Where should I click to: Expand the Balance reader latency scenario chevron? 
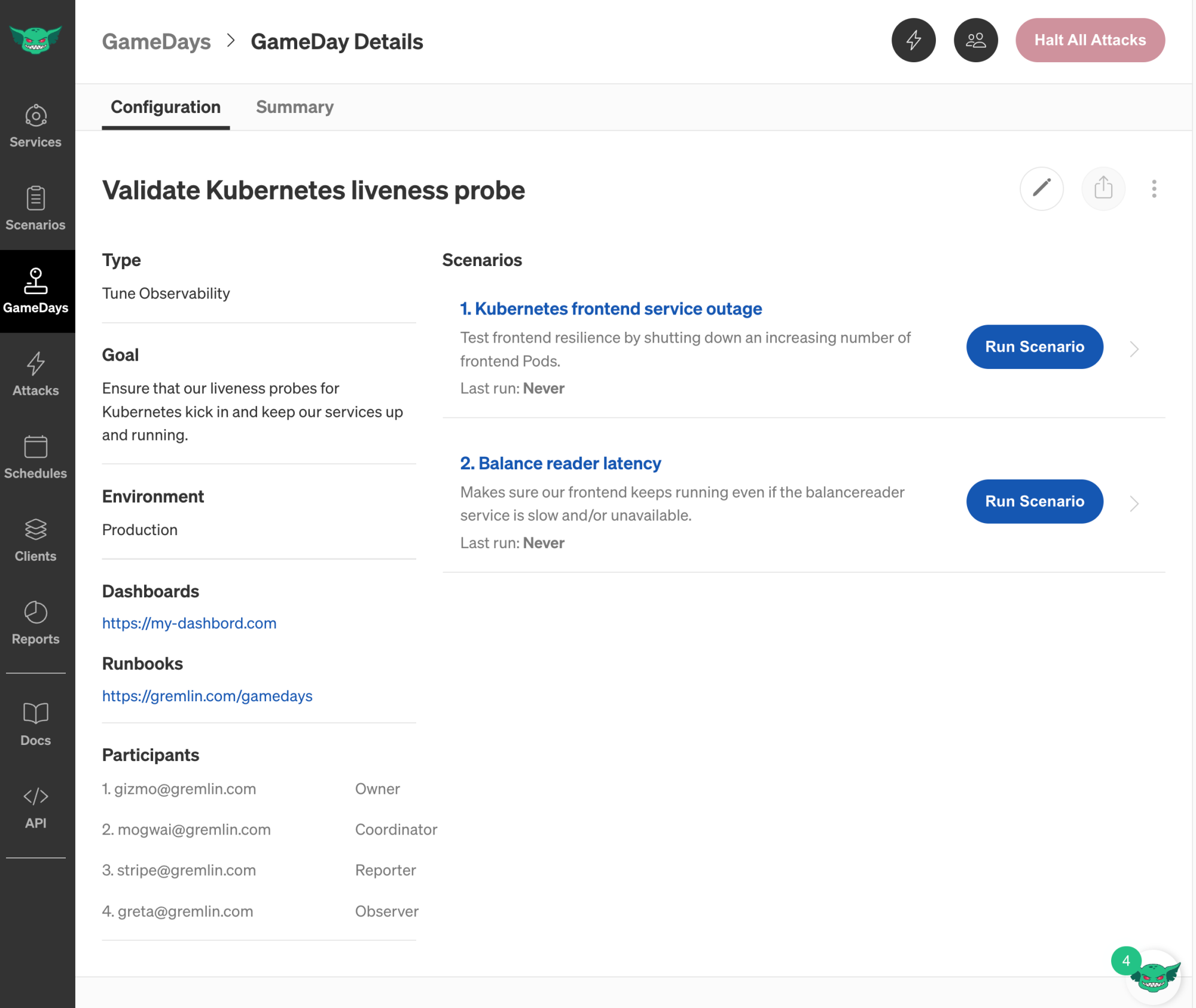click(1134, 503)
